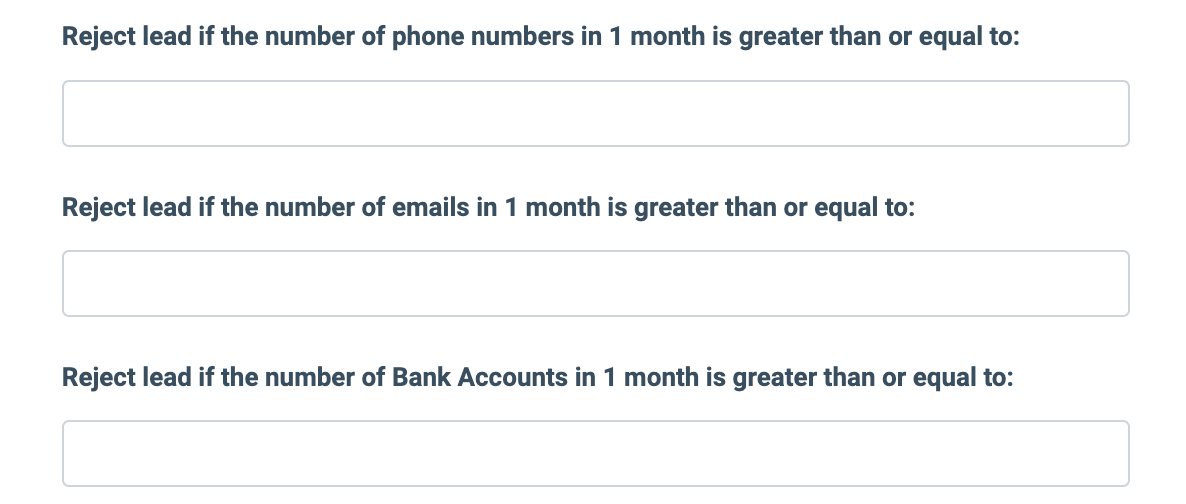Click the emails reject lead label text
Viewport: 1186px width, 504px height.
pos(488,208)
